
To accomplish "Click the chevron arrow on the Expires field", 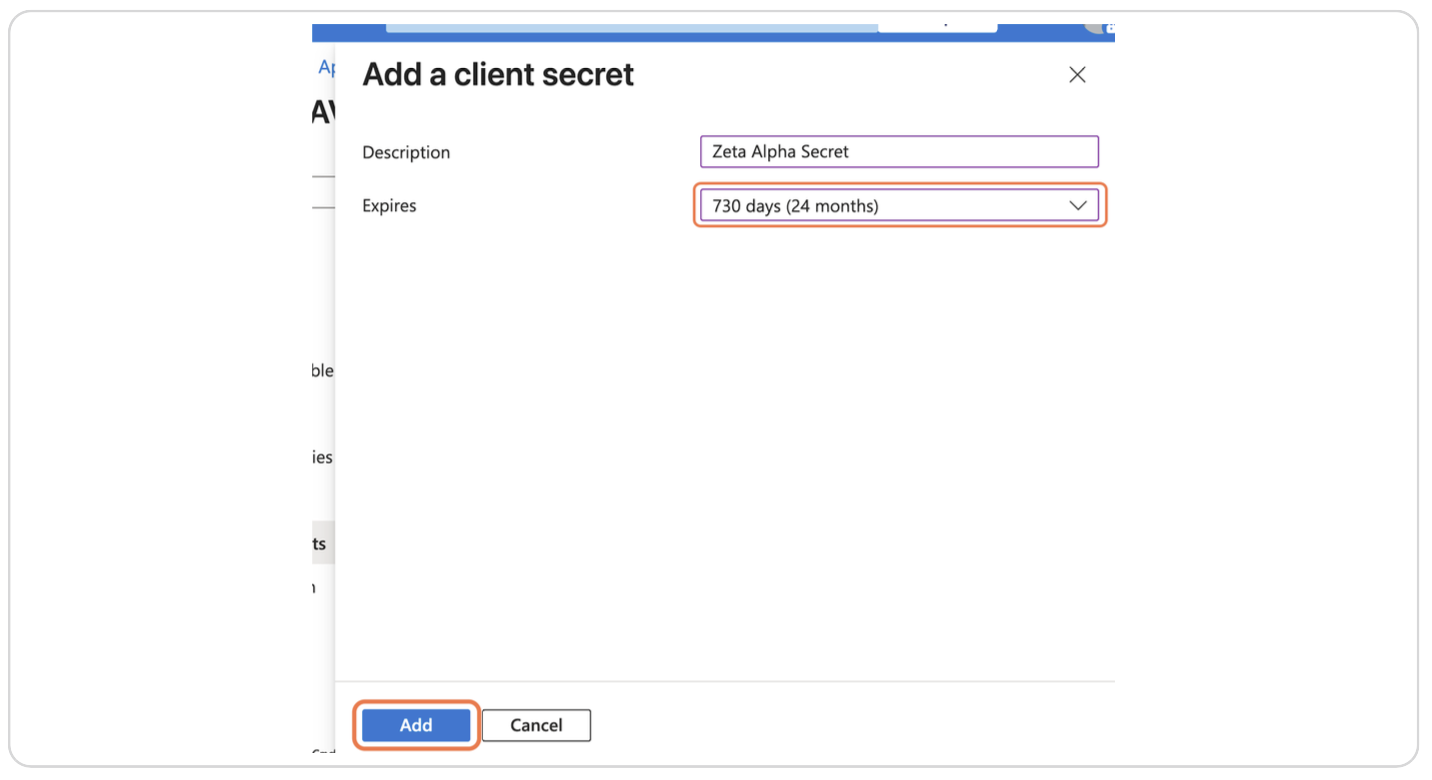I will pyautogui.click(x=1078, y=205).
